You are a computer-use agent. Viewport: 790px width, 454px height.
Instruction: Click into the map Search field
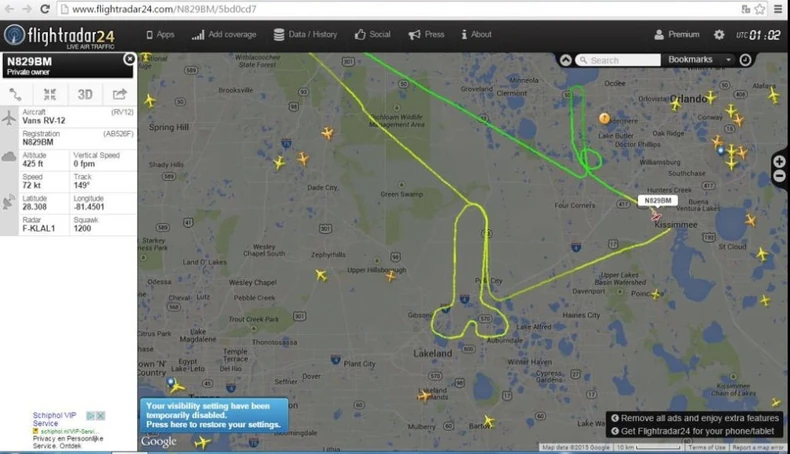pos(618,60)
